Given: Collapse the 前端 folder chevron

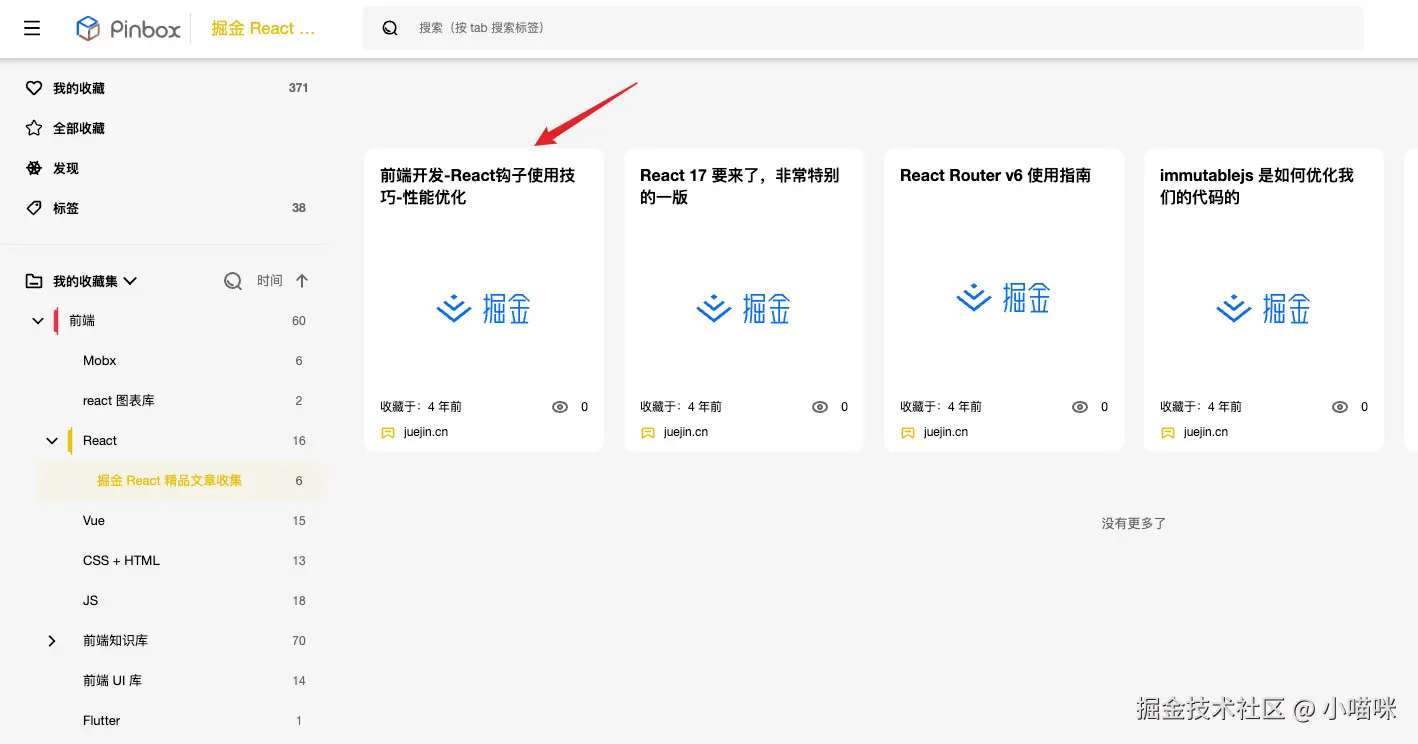Looking at the screenshot, I should click(38, 321).
